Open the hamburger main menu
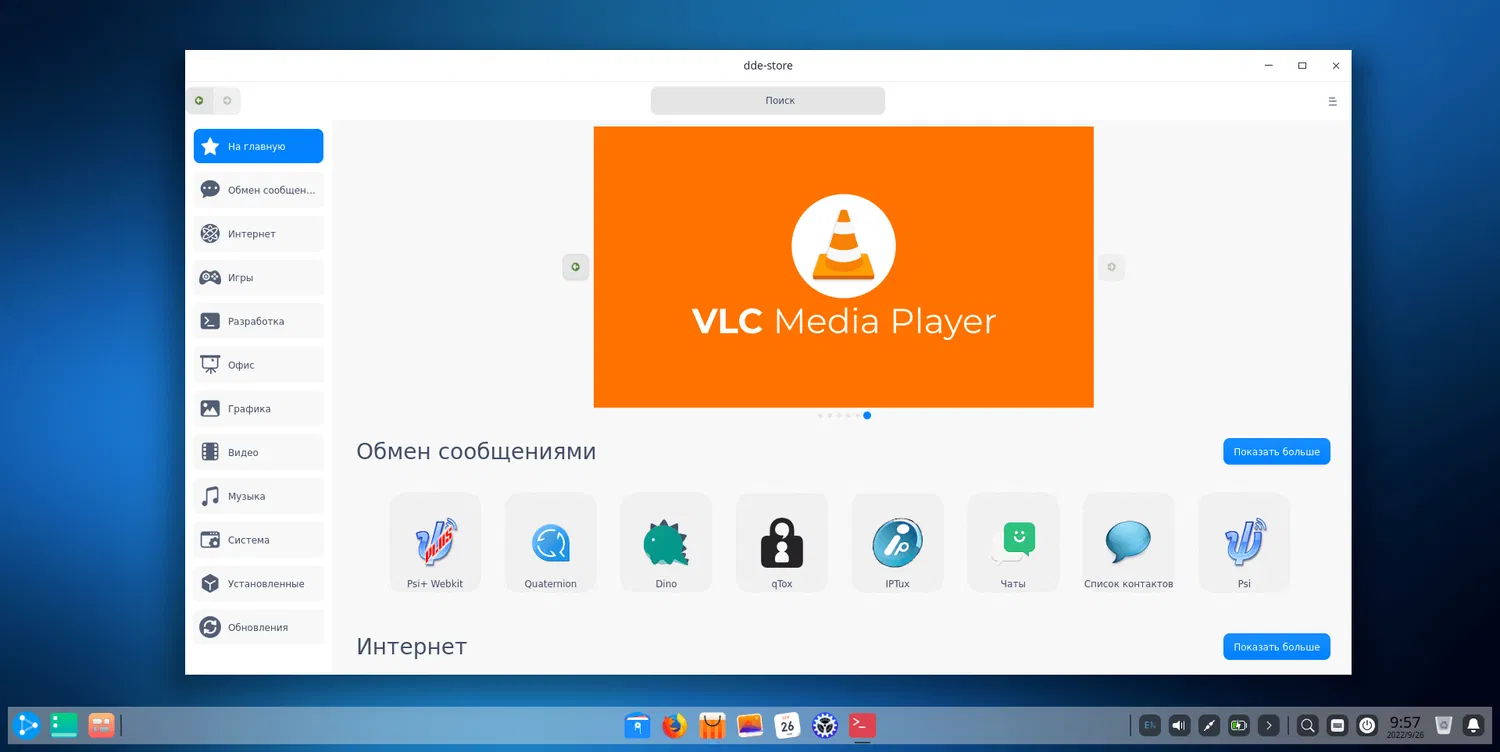Viewport: 1500px width, 752px height. coord(1332,101)
